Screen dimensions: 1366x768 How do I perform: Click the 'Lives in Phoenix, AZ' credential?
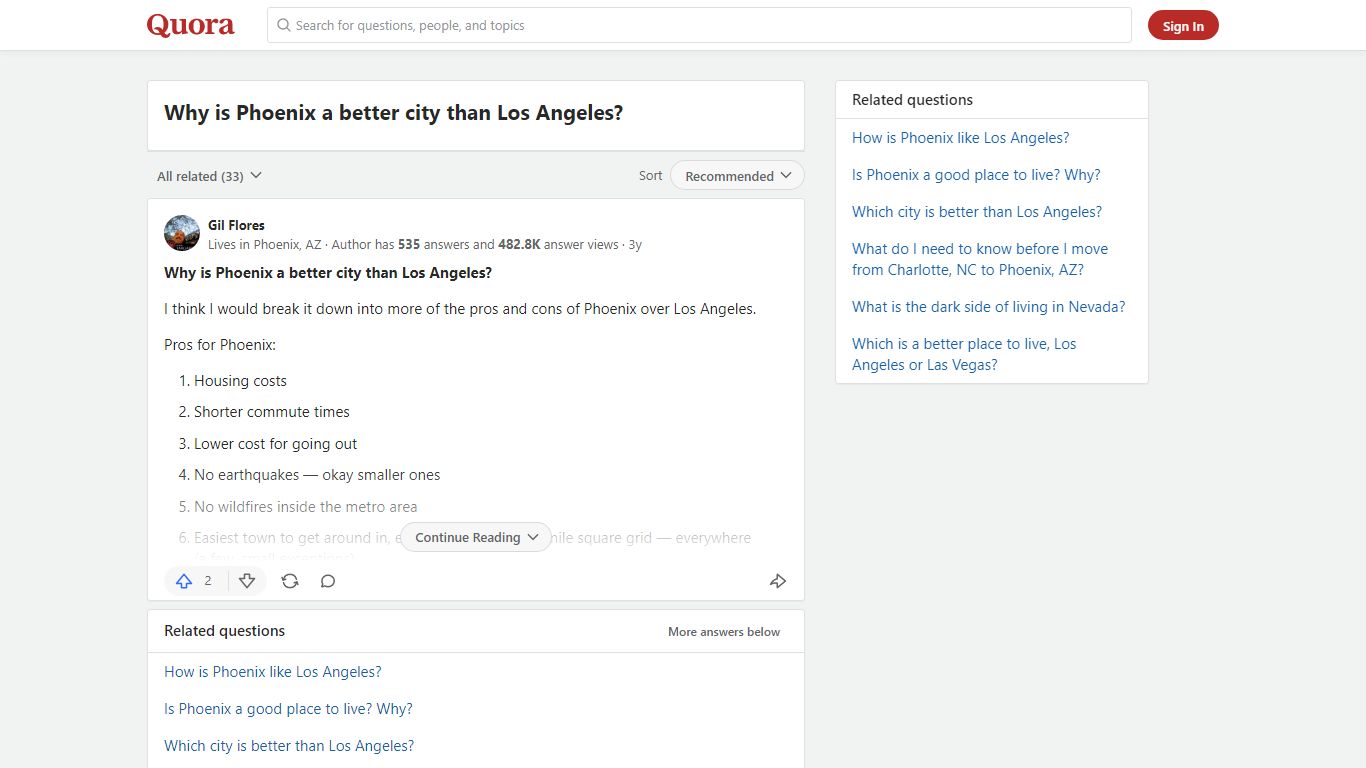tap(265, 244)
